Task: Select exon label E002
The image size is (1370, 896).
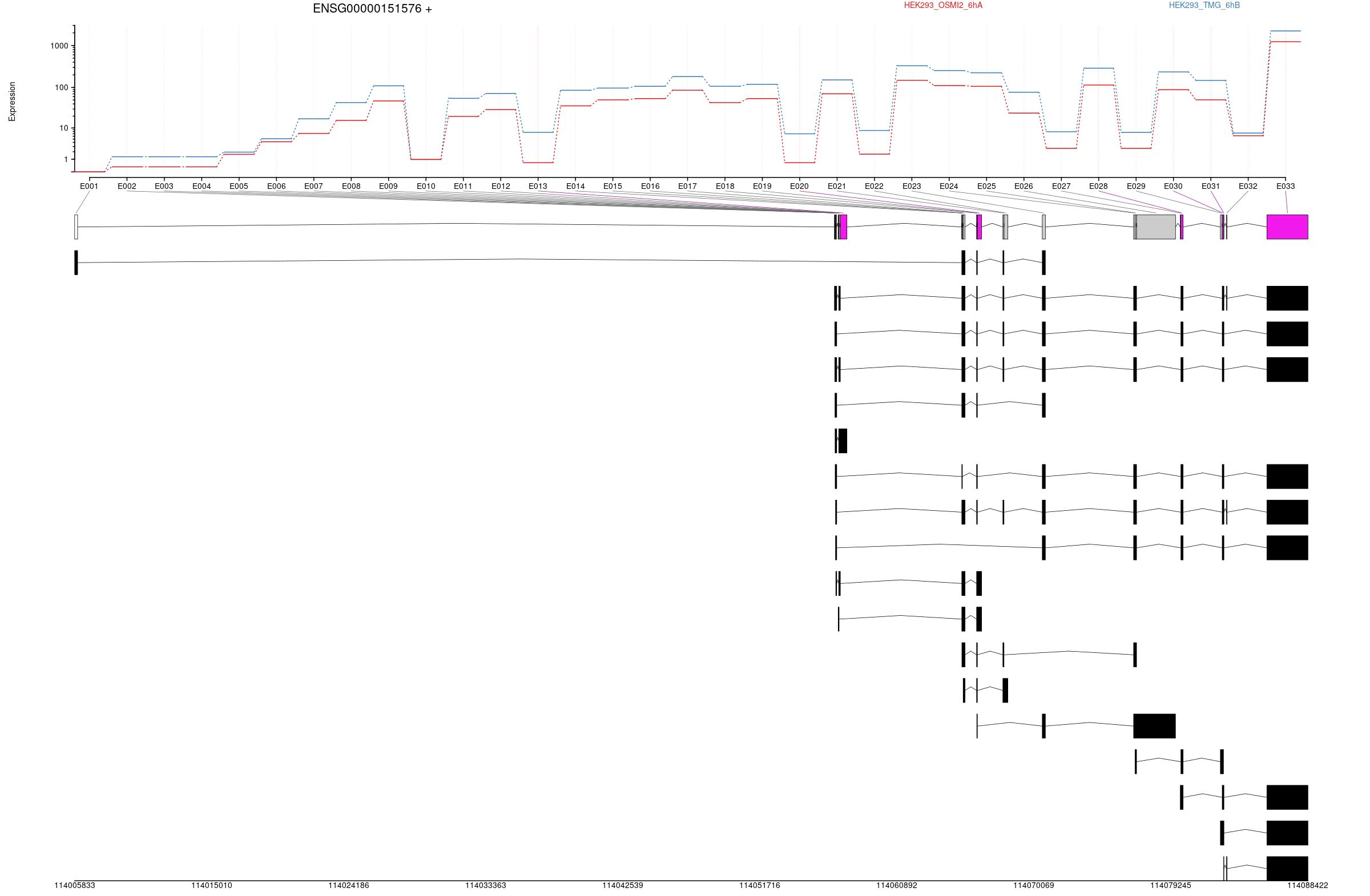Action: (x=127, y=186)
